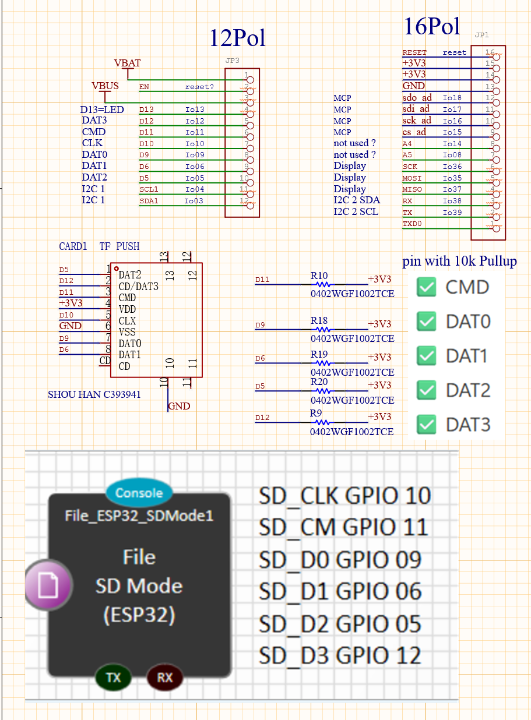Select the File SD Mode (ESP32) block
531x720 pixels.
click(x=139, y=585)
